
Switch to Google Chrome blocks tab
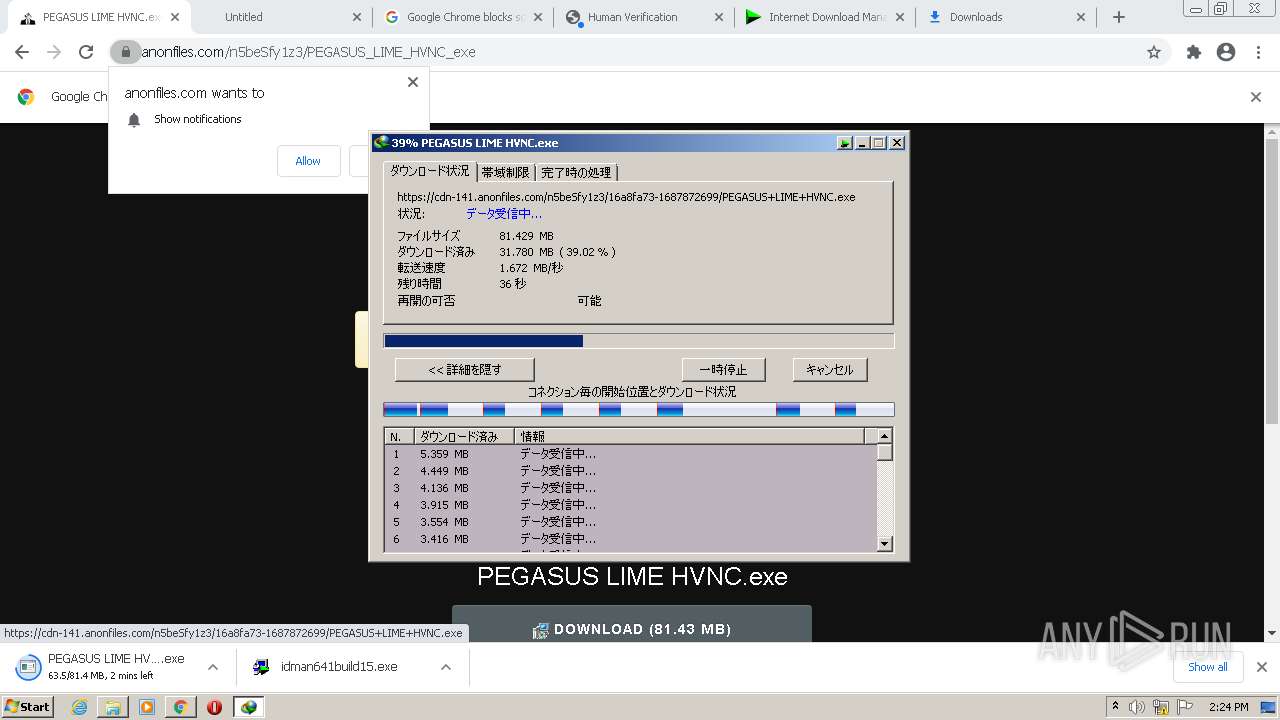point(464,17)
